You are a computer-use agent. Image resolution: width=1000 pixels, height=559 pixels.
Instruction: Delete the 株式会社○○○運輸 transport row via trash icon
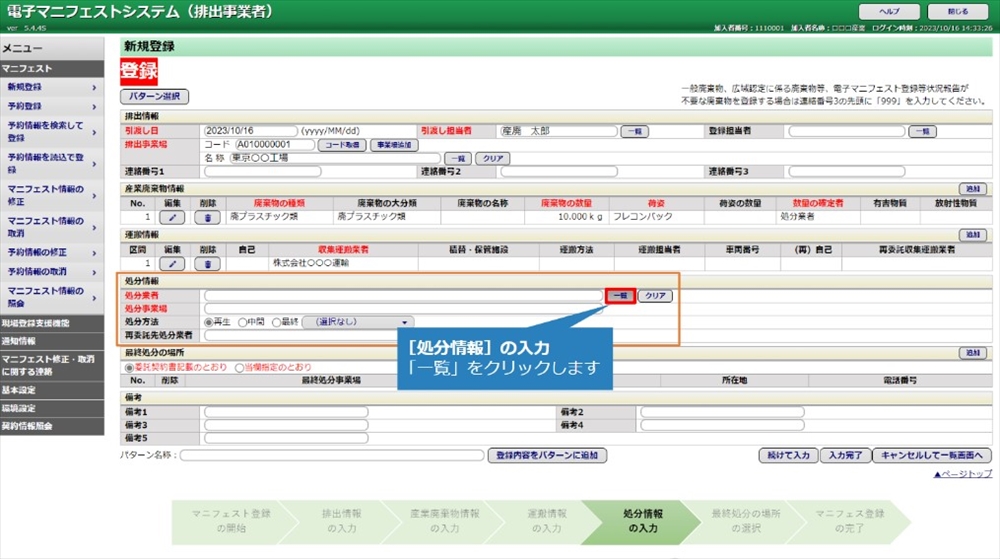[207, 263]
